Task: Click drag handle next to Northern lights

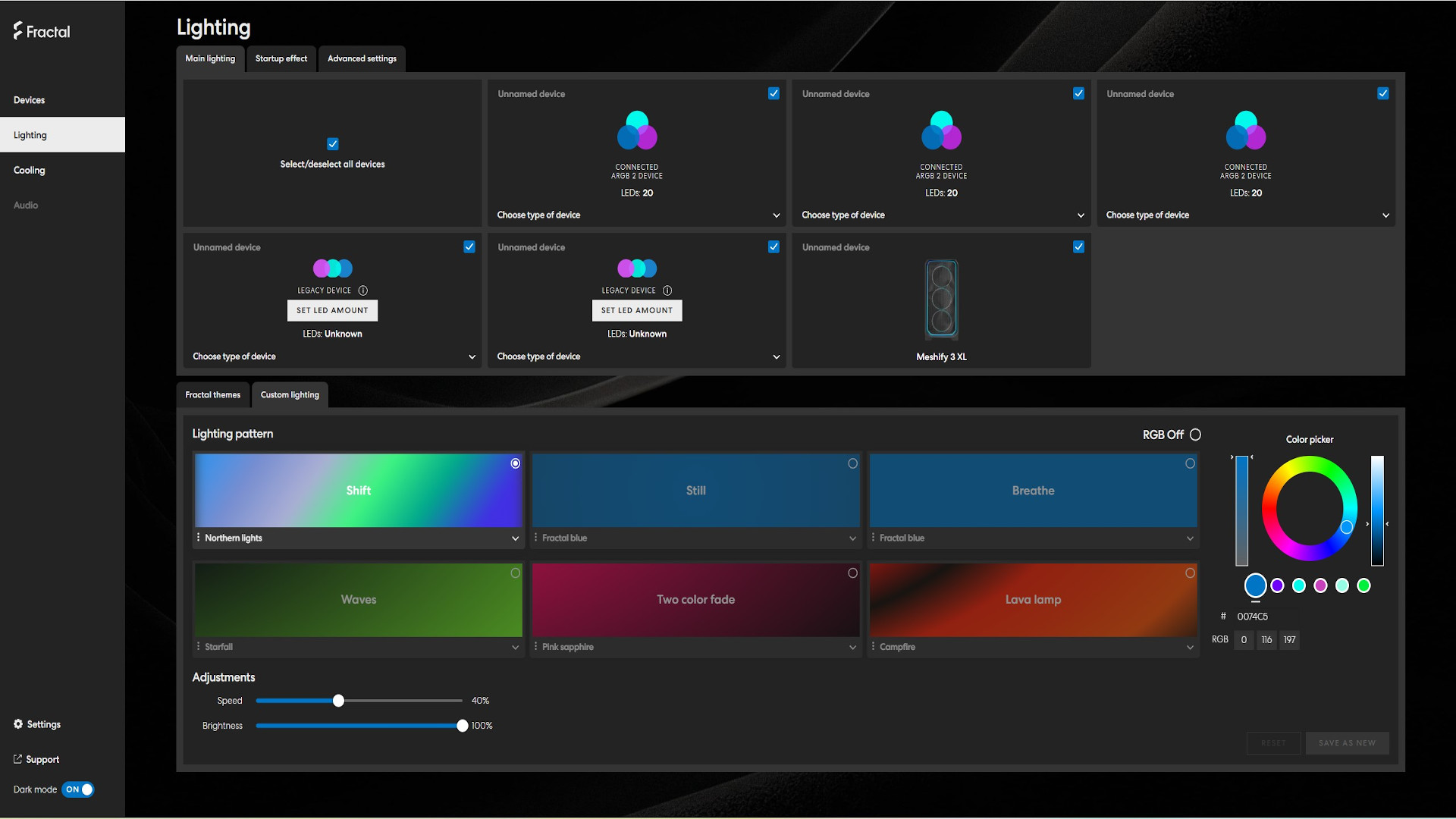Action: pos(199,538)
